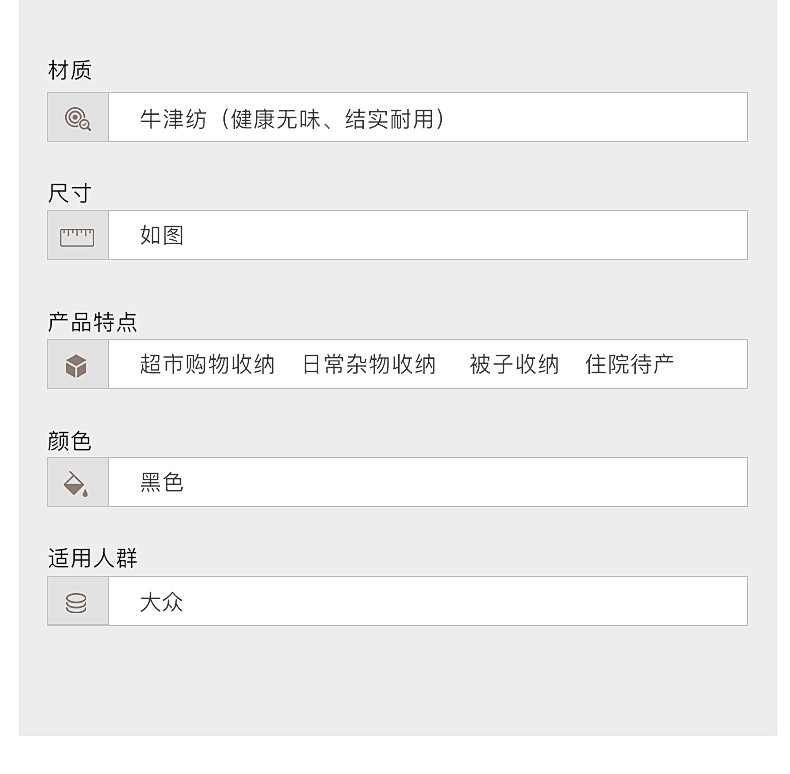Click the 材质 heading label
790x774 pixels.
click(x=70, y=71)
